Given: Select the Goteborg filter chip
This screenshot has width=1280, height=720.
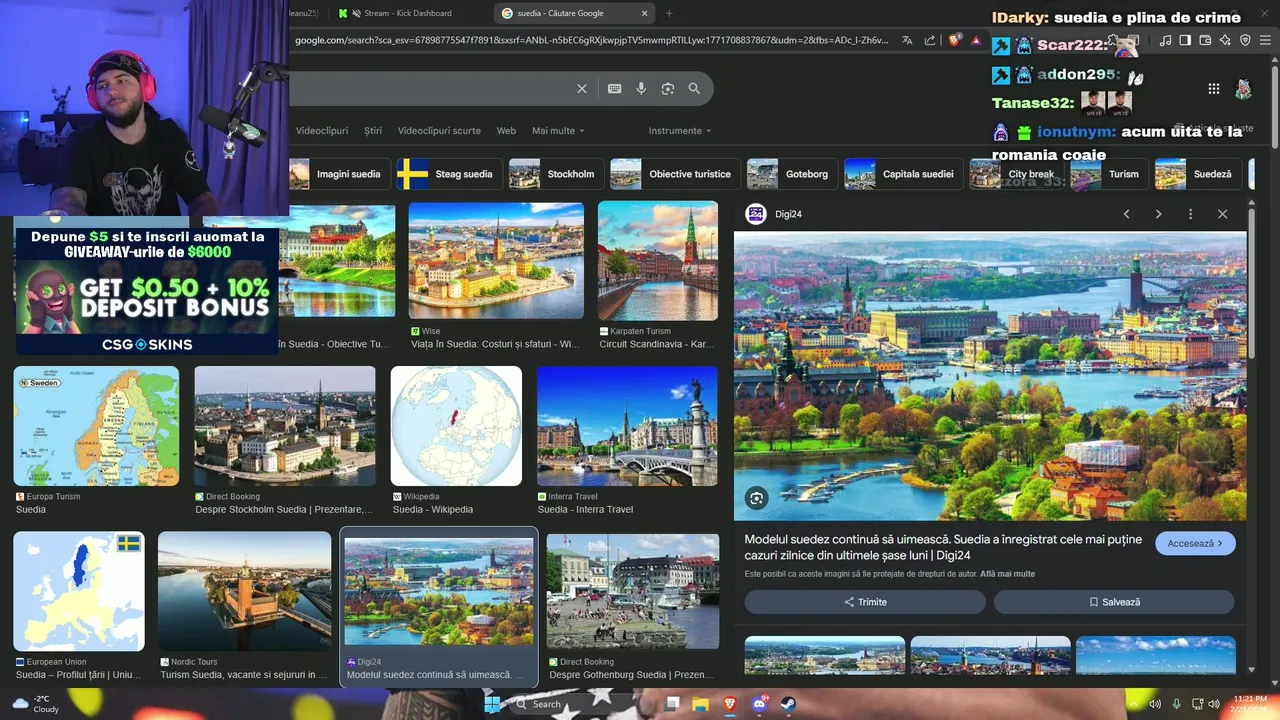Looking at the screenshot, I should (x=791, y=174).
